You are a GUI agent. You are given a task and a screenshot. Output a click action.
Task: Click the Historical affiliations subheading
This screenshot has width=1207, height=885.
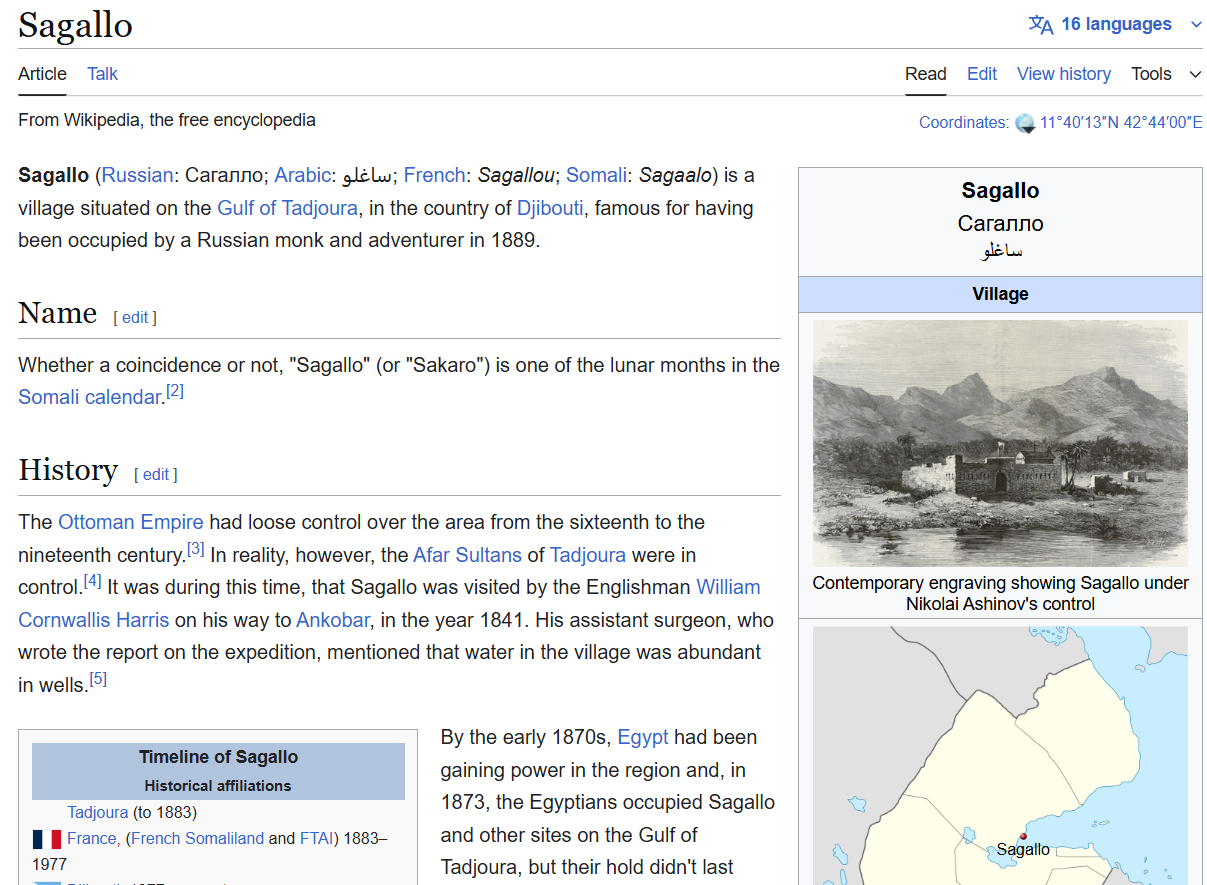(218, 786)
